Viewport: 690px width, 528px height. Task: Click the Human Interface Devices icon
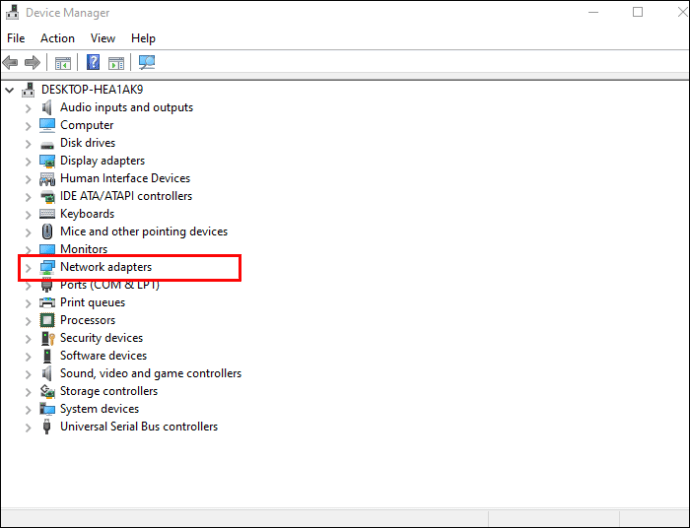click(47, 179)
